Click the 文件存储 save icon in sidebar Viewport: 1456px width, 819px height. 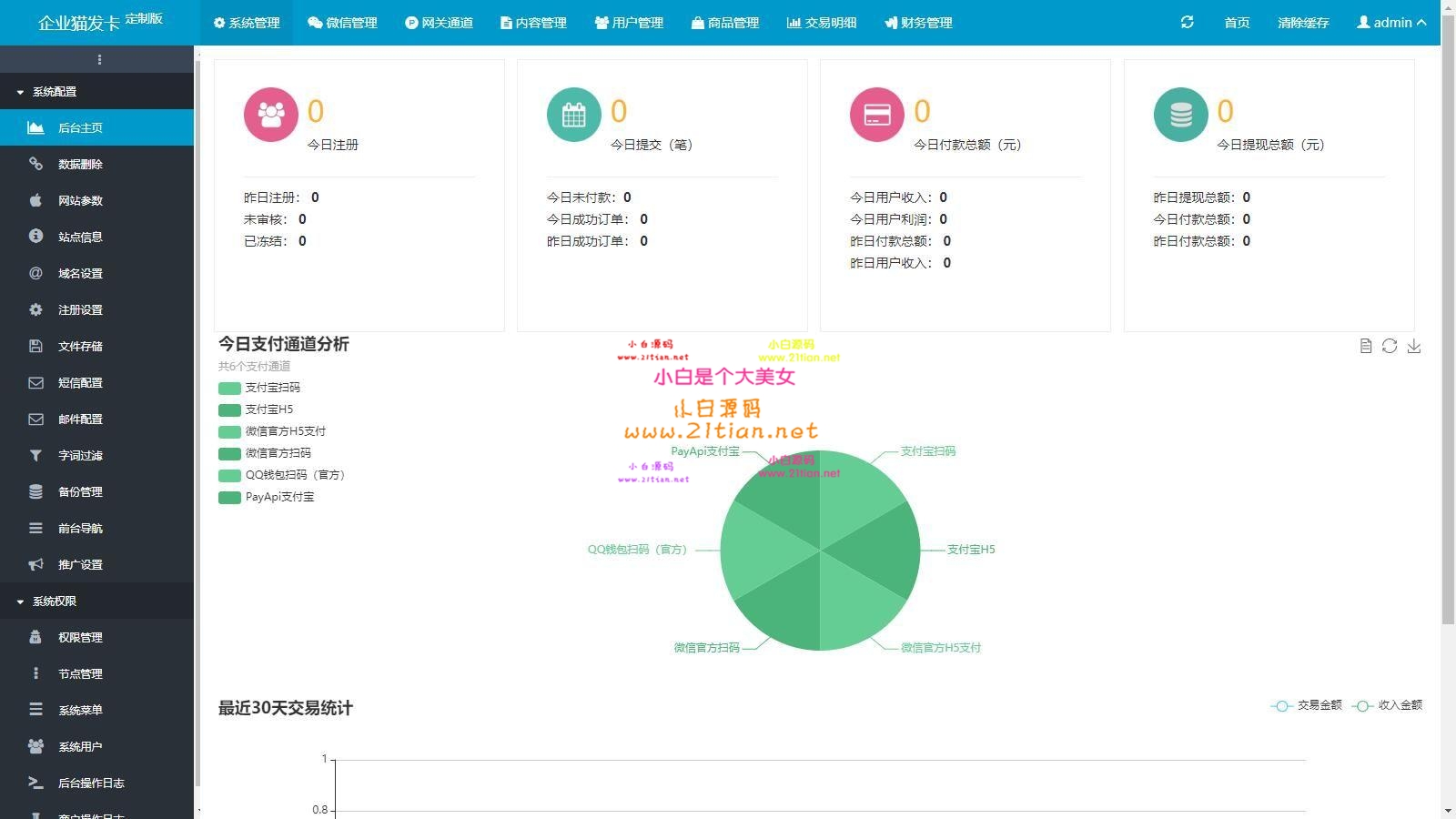click(x=35, y=346)
